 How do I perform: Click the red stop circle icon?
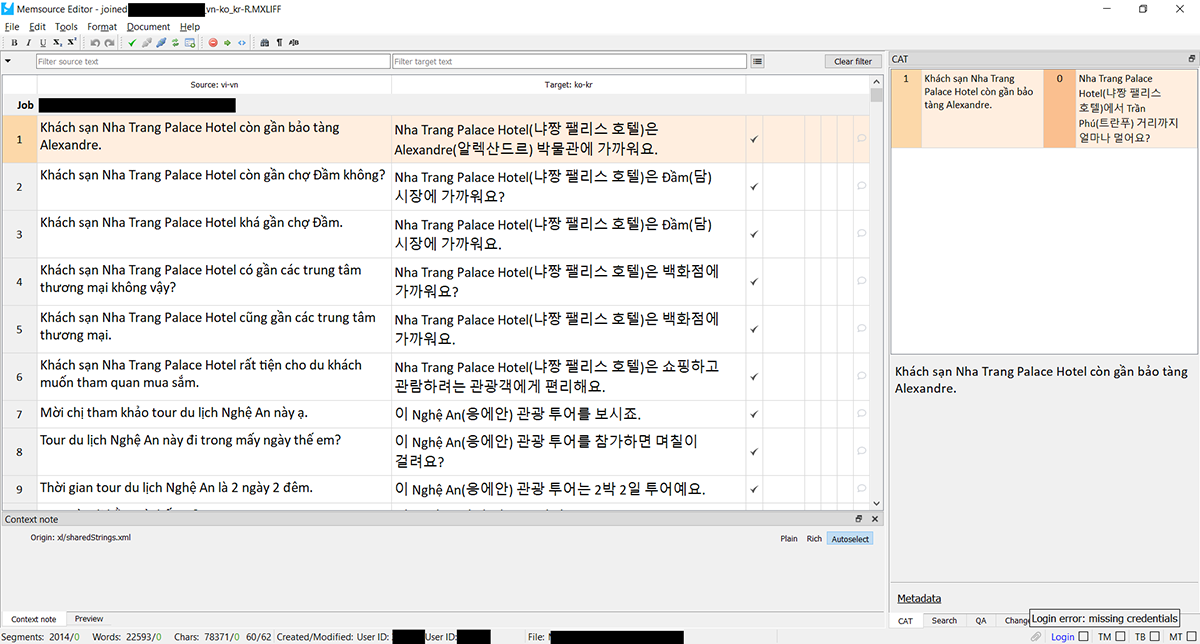213,43
